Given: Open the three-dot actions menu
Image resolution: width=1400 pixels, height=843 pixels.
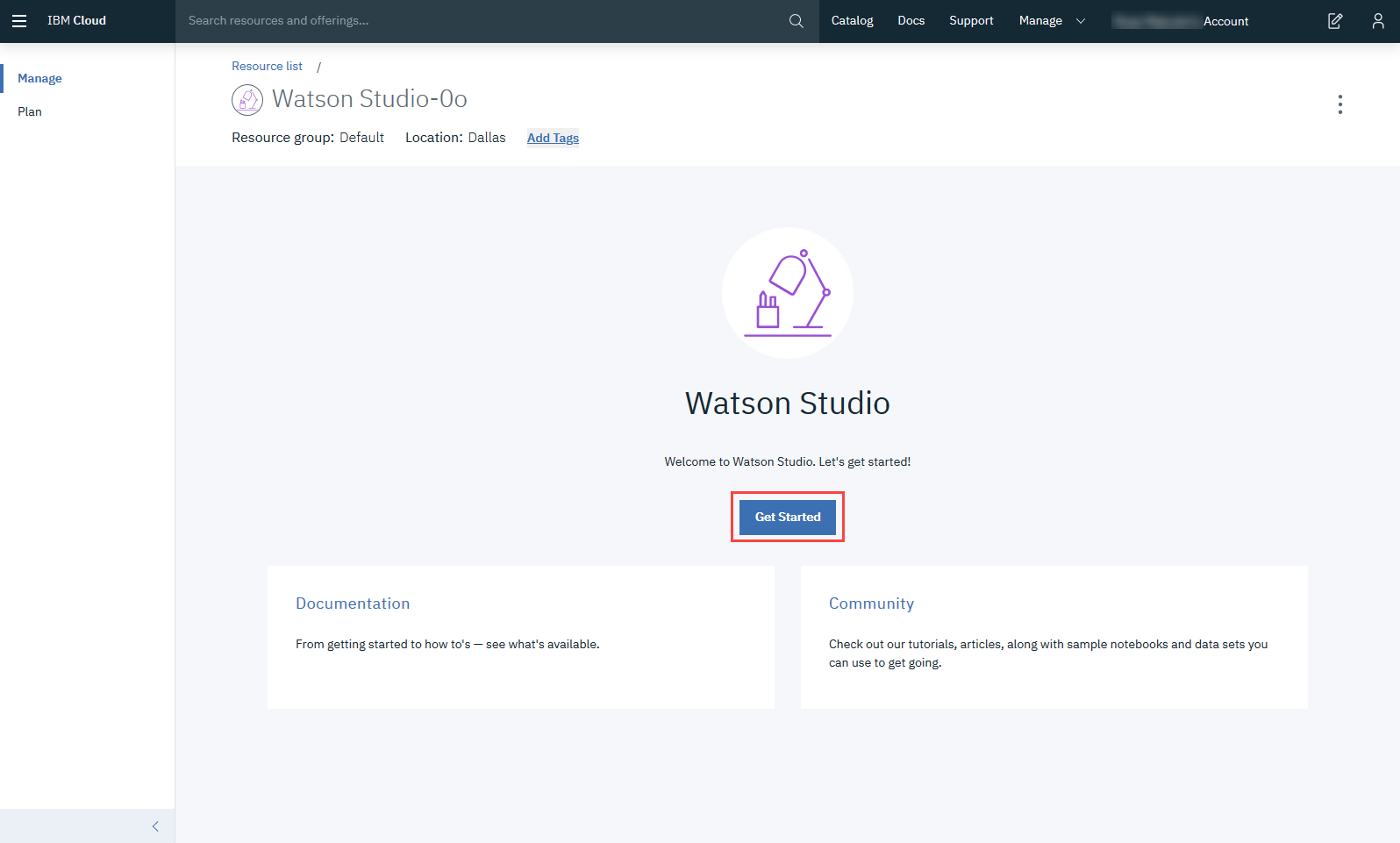Looking at the screenshot, I should [x=1339, y=104].
